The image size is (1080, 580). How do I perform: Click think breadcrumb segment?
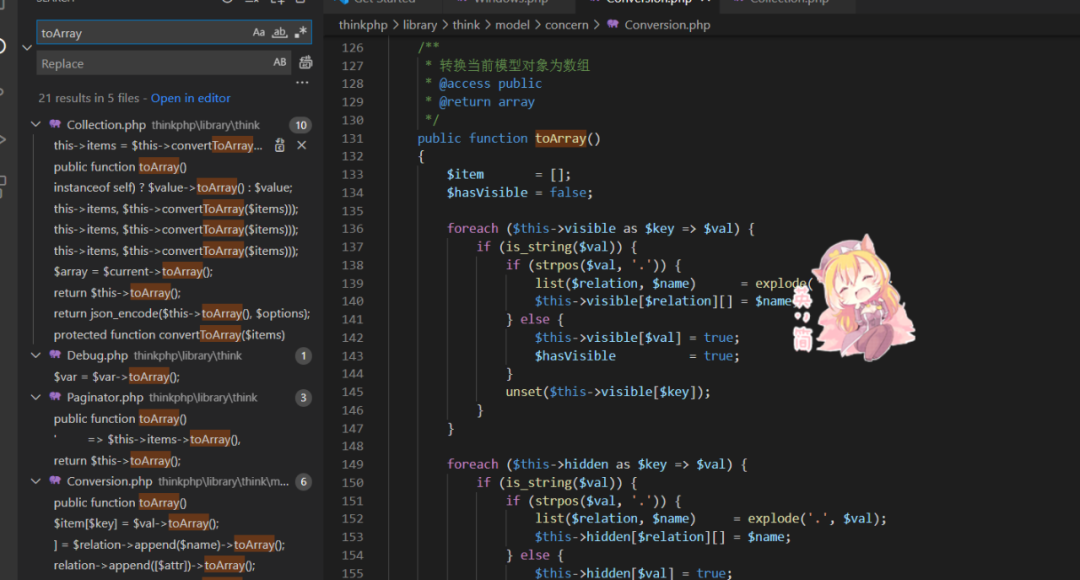(466, 25)
